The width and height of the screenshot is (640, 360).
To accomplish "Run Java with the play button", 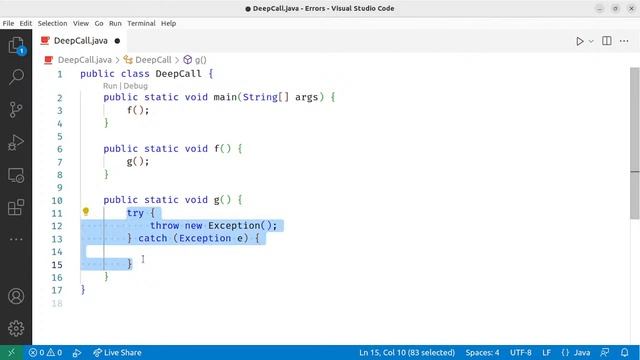I will [x=580, y=41].
